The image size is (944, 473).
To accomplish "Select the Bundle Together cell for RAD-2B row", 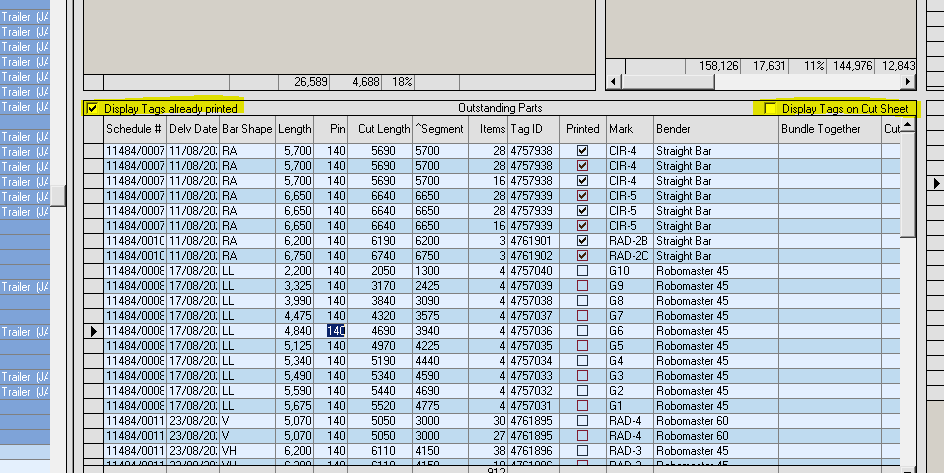I will tap(827, 241).
